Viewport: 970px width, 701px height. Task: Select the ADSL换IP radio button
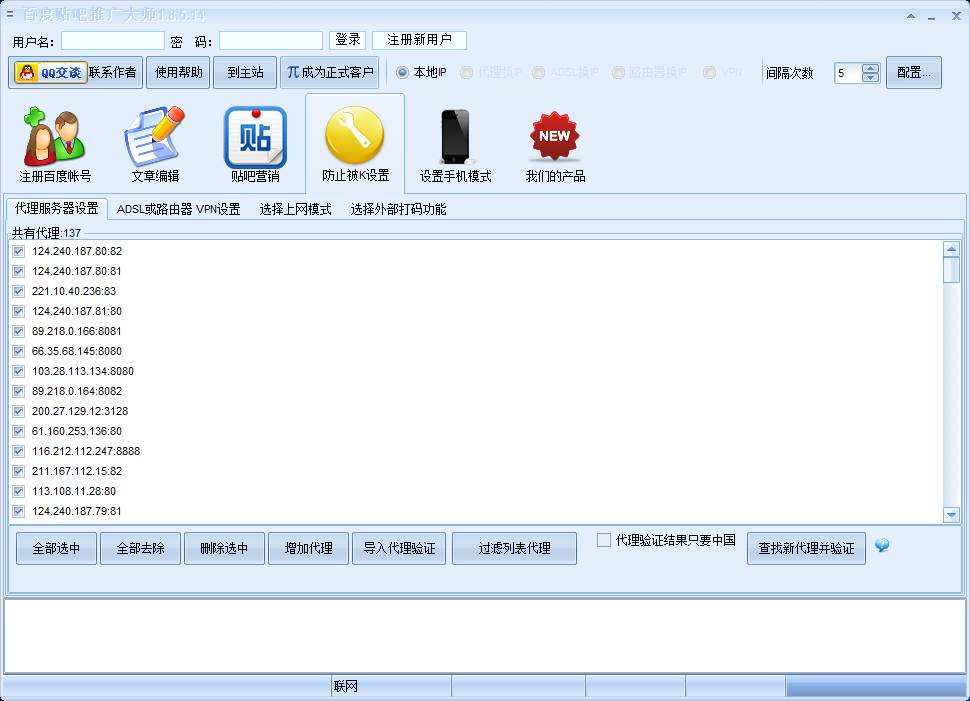pos(539,72)
